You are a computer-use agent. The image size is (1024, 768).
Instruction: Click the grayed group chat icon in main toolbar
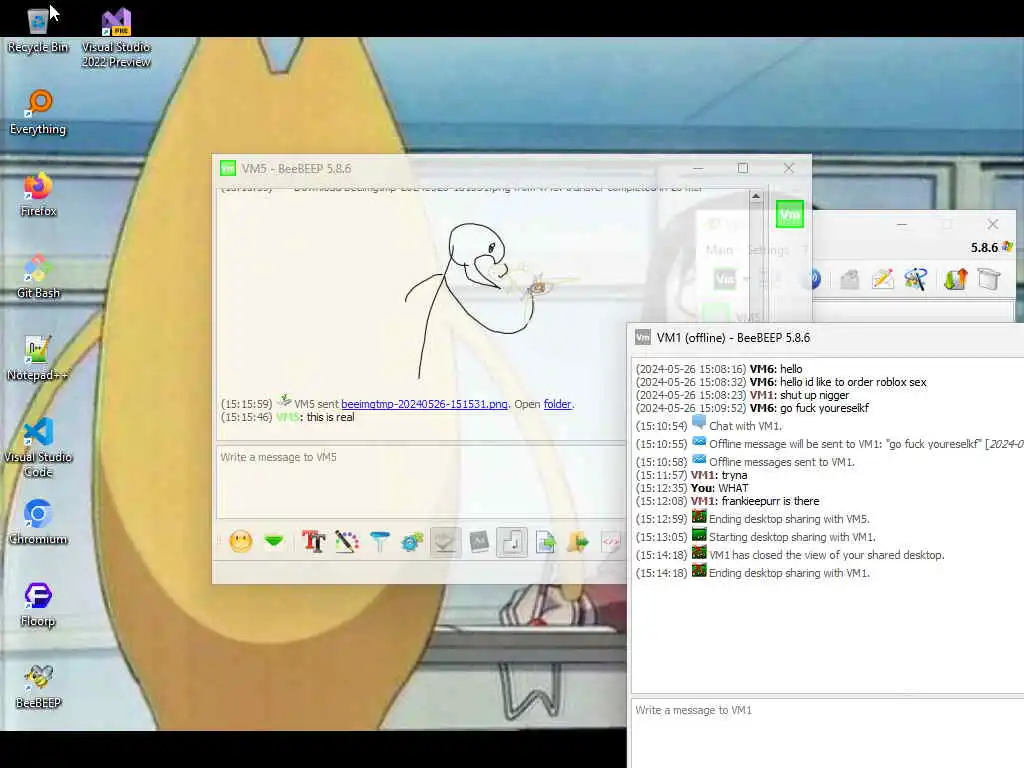point(849,280)
